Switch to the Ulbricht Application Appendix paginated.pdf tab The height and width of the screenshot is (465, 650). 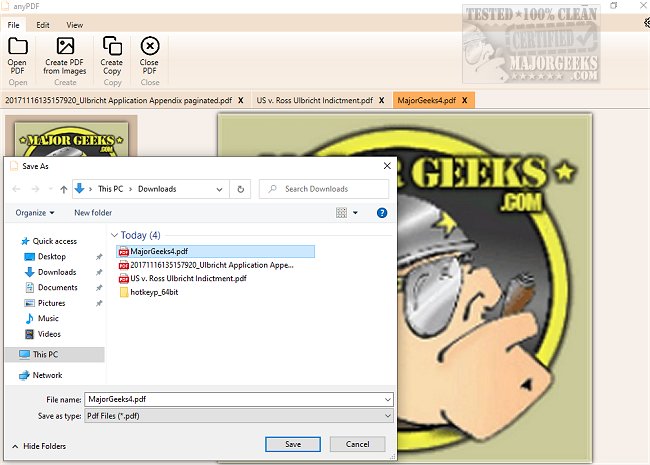click(x=119, y=100)
